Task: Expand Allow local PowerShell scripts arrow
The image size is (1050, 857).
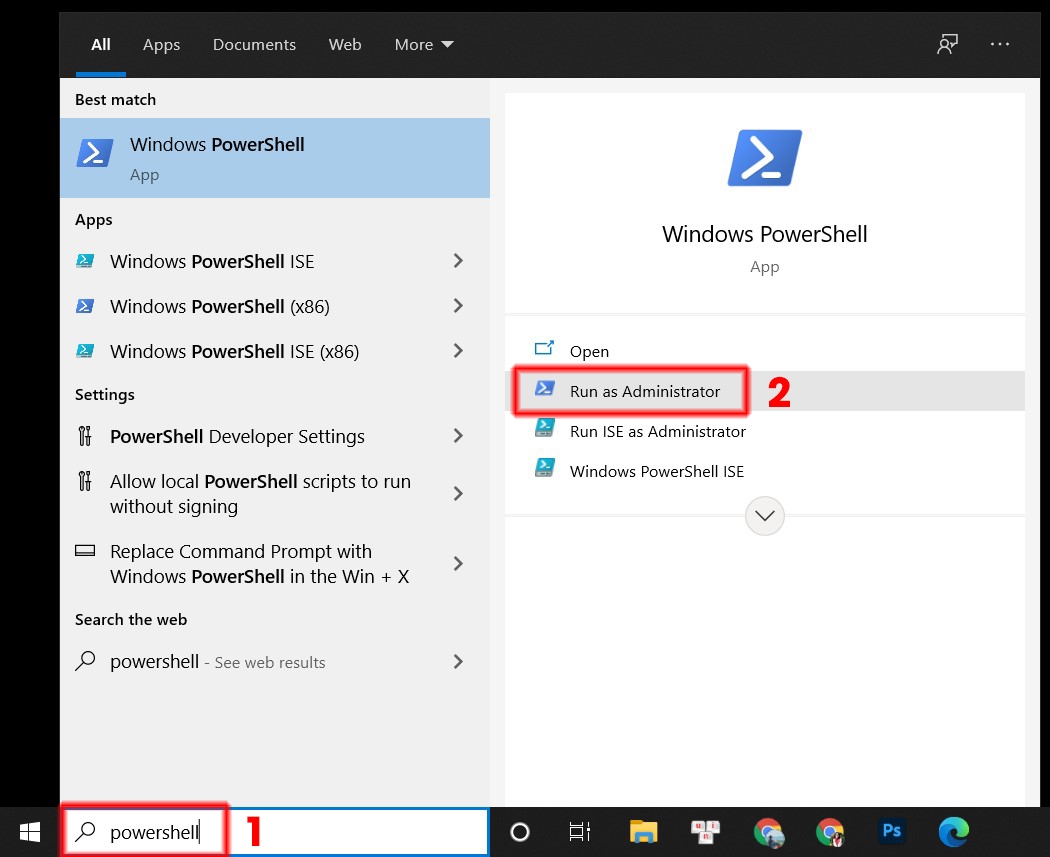Action: point(458,494)
